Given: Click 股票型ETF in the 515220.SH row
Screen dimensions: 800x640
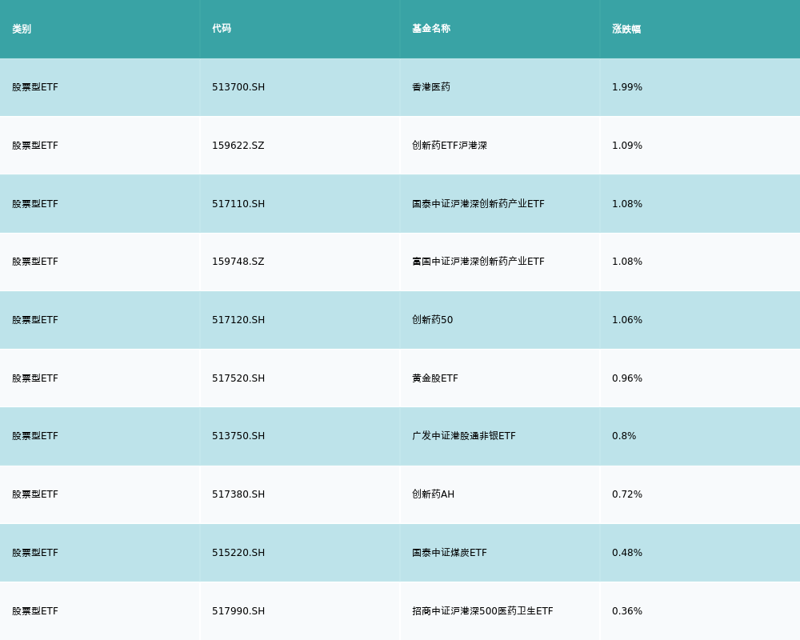Looking at the screenshot, I should pyautogui.click(x=35, y=553).
